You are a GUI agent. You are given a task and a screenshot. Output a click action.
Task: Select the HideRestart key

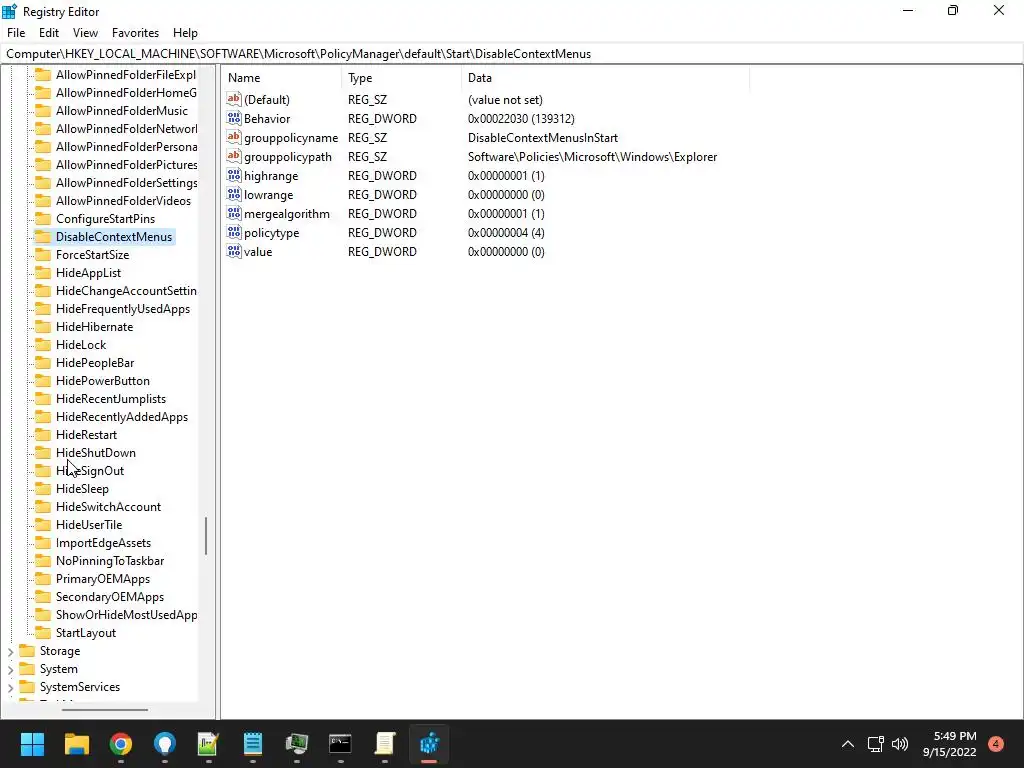click(x=86, y=434)
